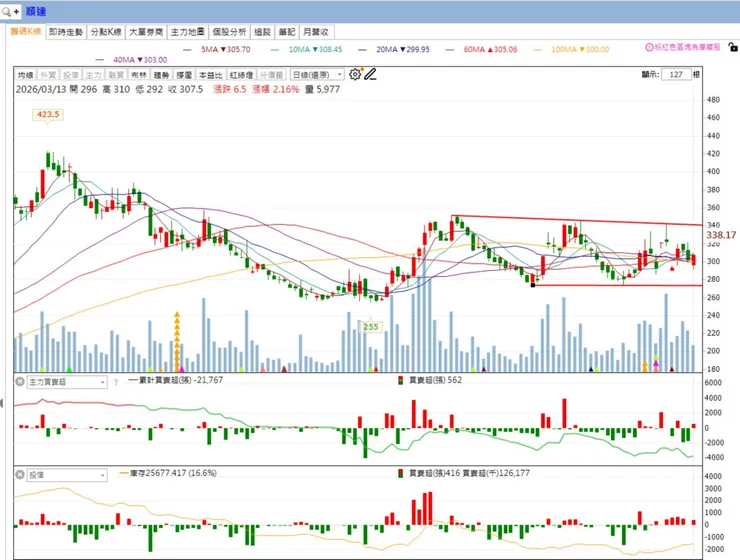Click the 338.17 trendline price label
Image resolution: width=740 pixels, height=560 pixels.
tap(721, 235)
